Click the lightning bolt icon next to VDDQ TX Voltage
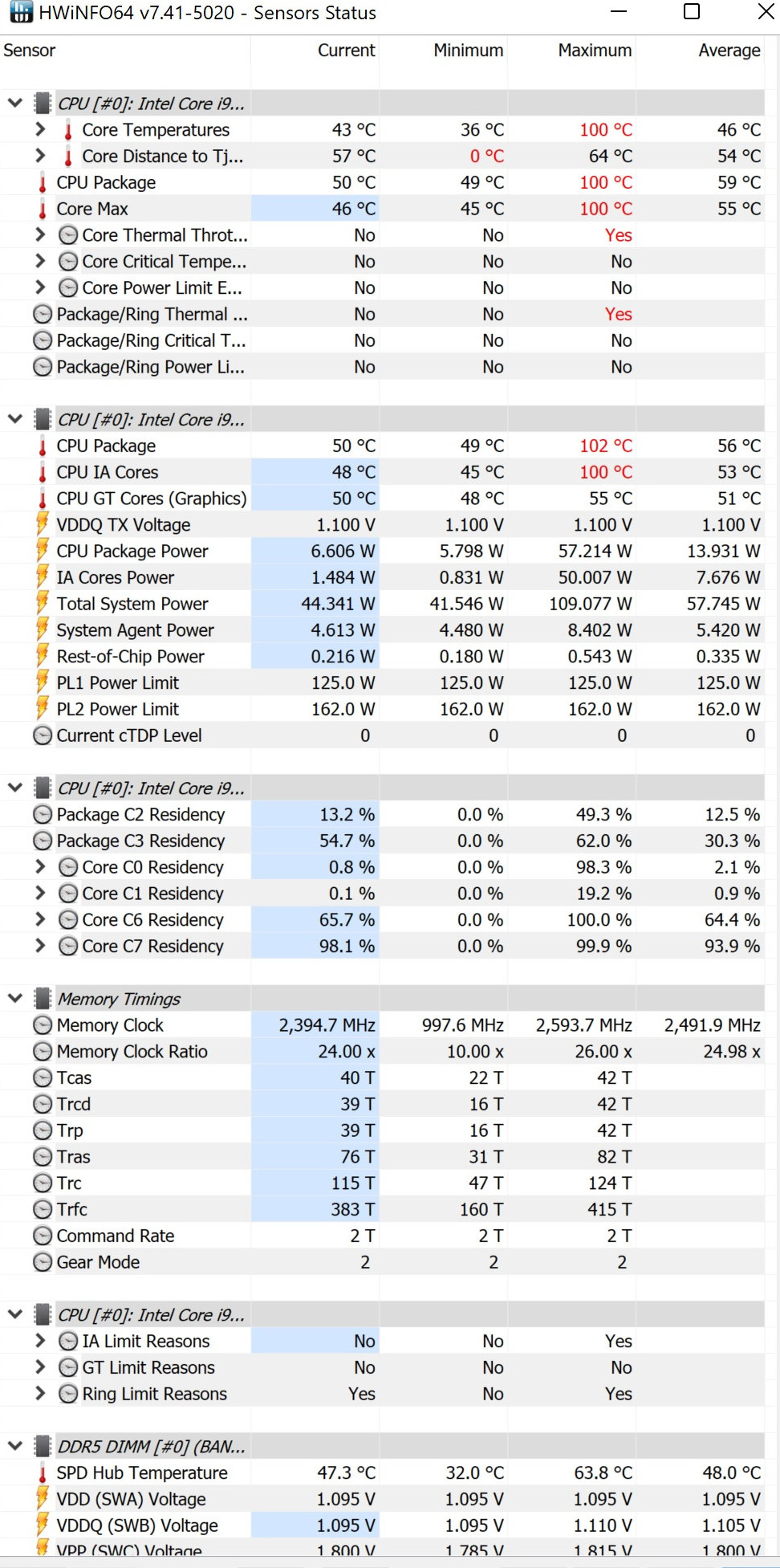Screen dimensions: 780x1568 click(x=43, y=525)
